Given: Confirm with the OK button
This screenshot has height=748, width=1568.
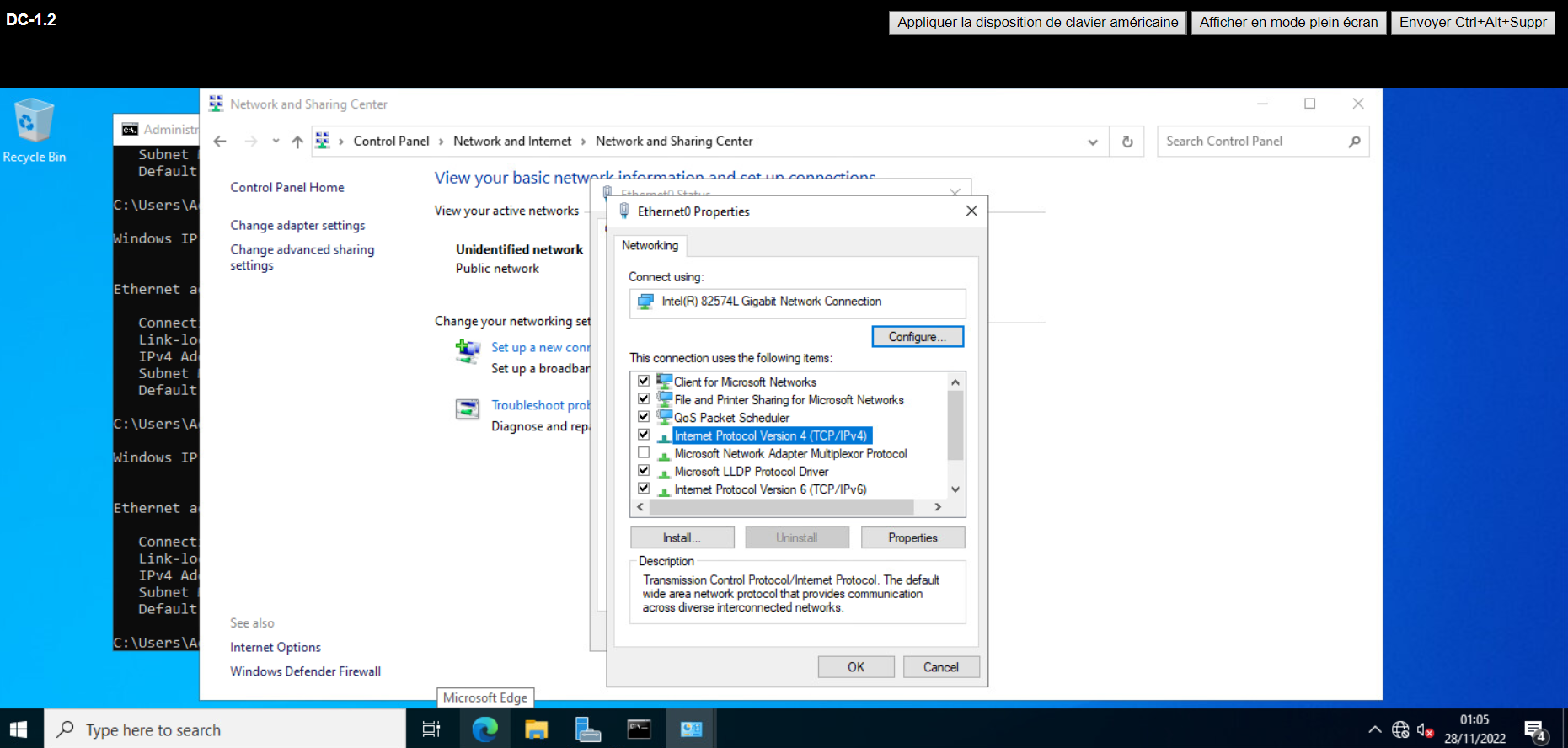Looking at the screenshot, I should click(x=856, y=667).
